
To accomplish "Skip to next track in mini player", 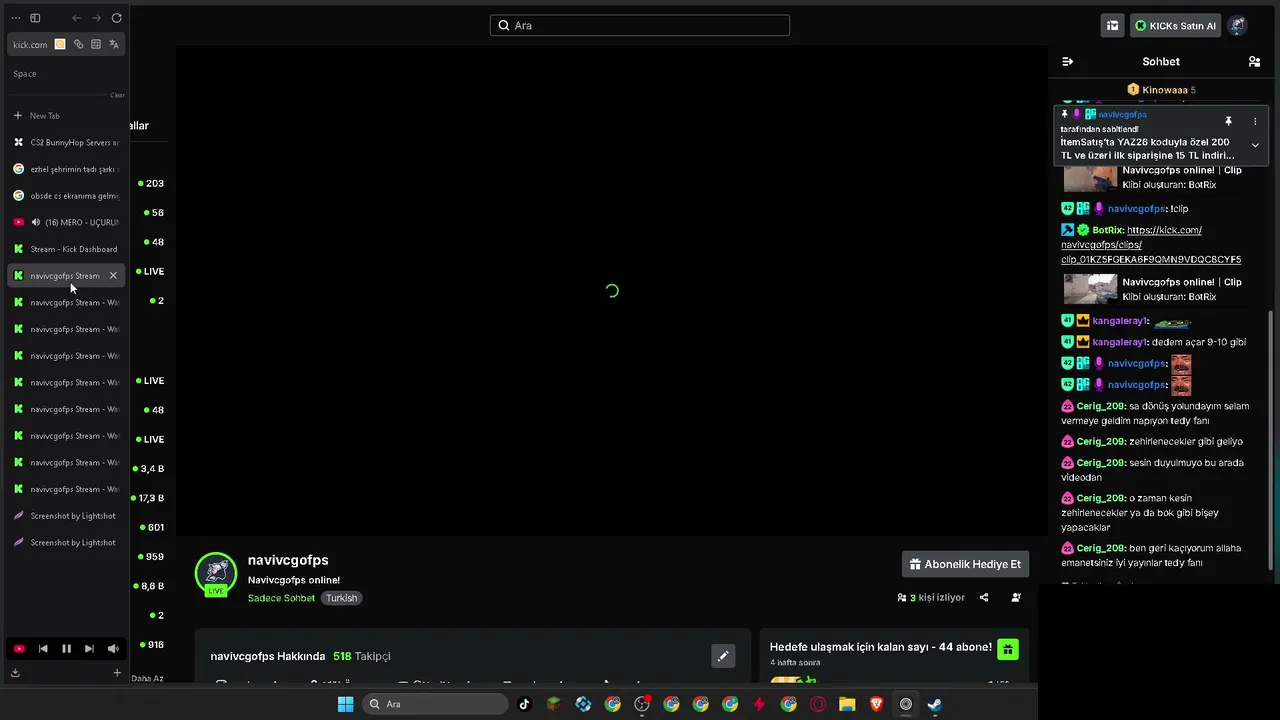I will click(x=89, y=649).
